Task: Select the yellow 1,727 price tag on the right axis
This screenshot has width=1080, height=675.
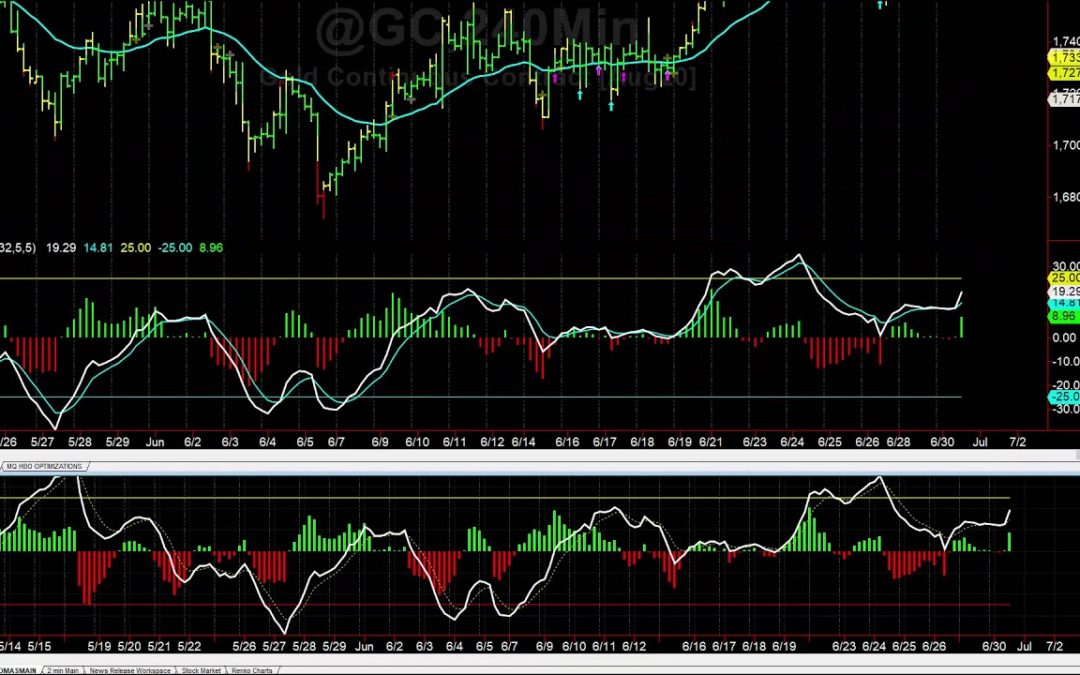Action: pos(1066,73)
